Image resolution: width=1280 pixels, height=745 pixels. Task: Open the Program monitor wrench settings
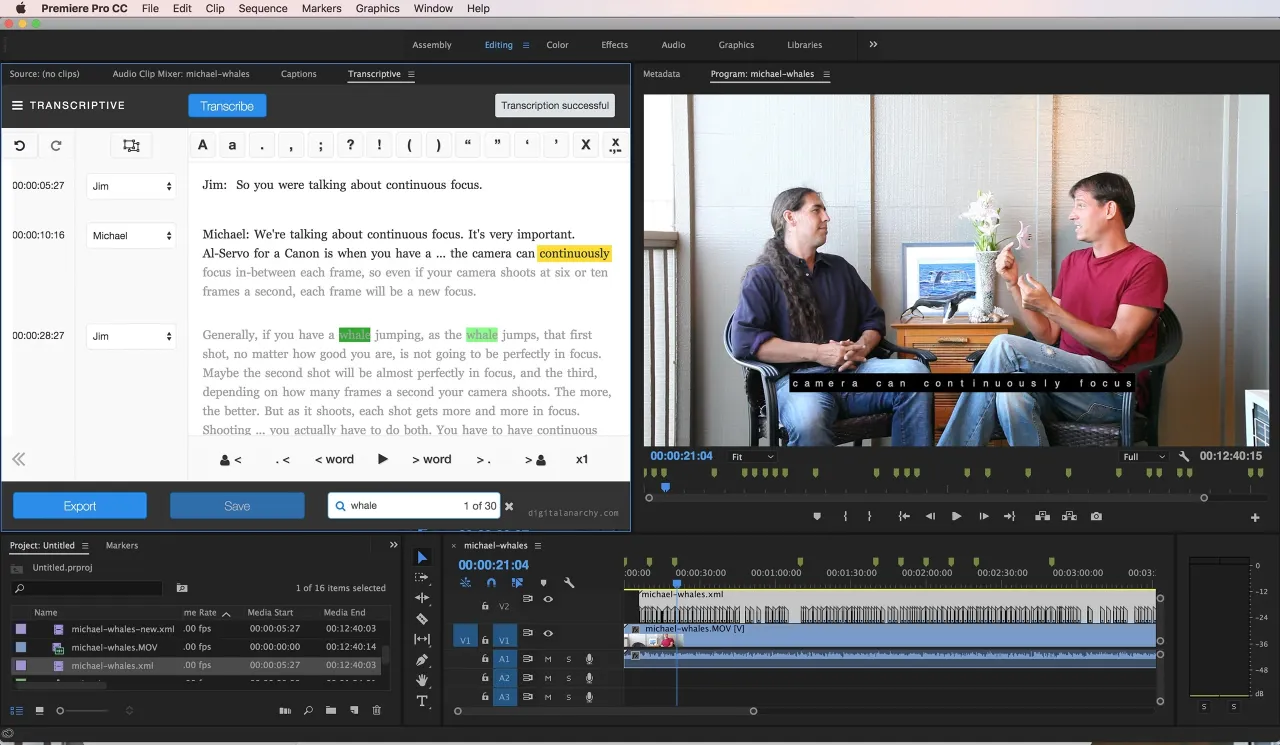pos(1184,456)
